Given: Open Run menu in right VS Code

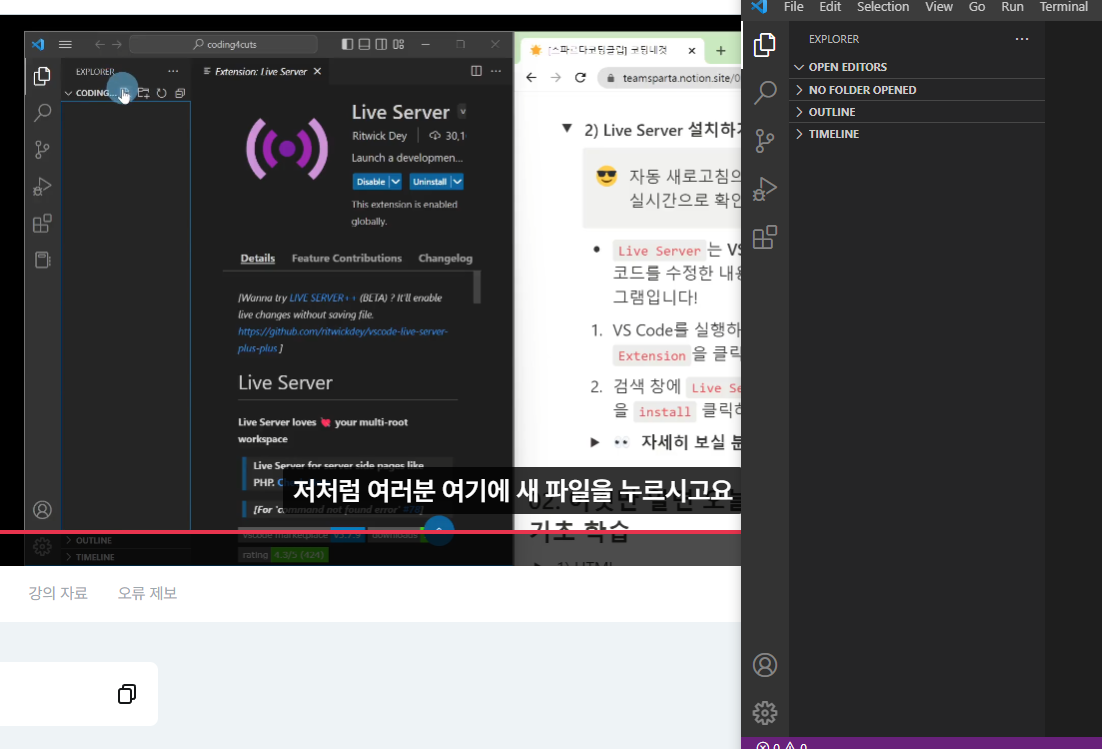Looking at the screenshot, I should (1012, 7).
